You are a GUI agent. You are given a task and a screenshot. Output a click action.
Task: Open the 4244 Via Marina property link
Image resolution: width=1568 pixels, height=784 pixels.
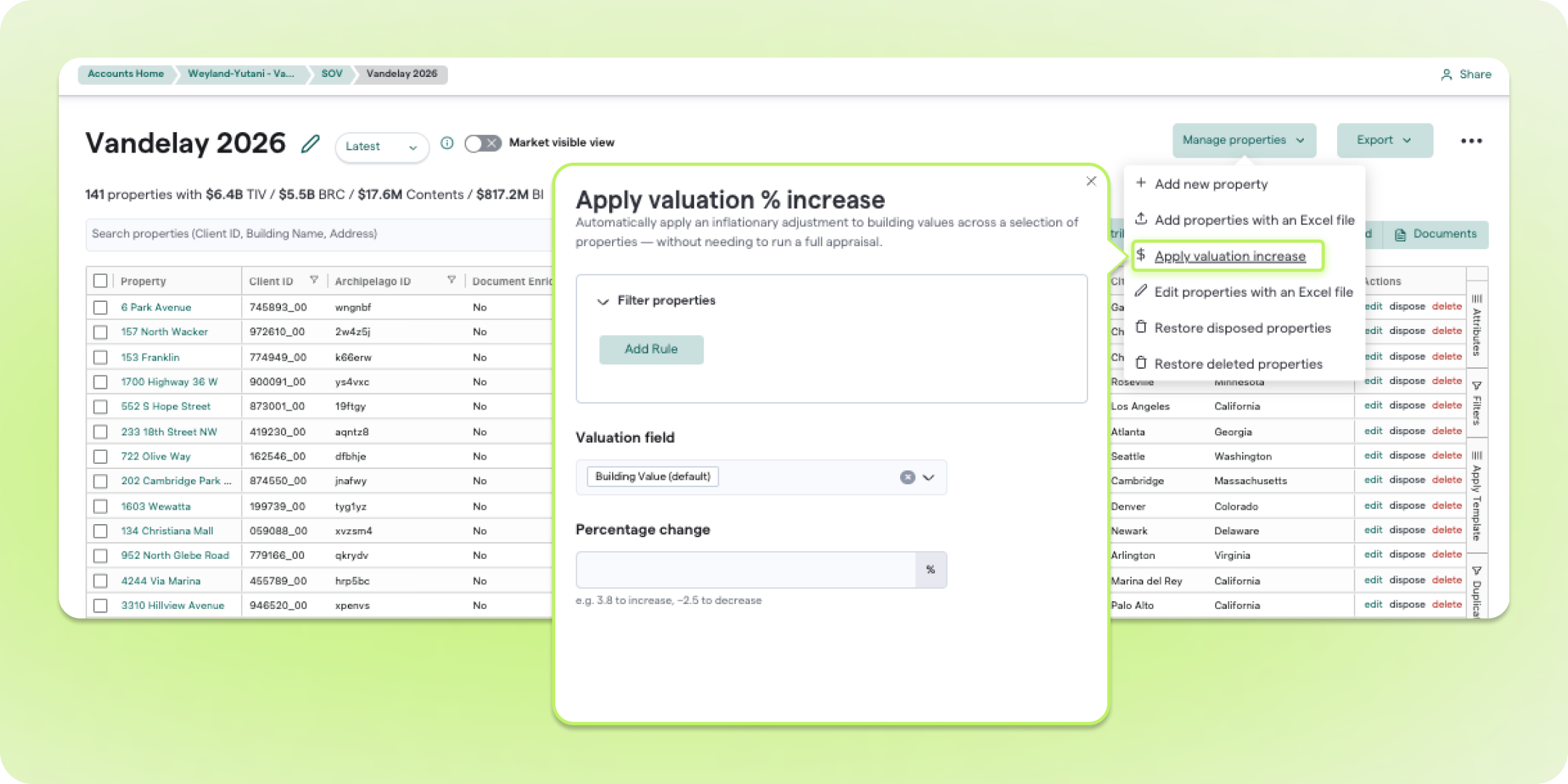(x=160, y=581)
